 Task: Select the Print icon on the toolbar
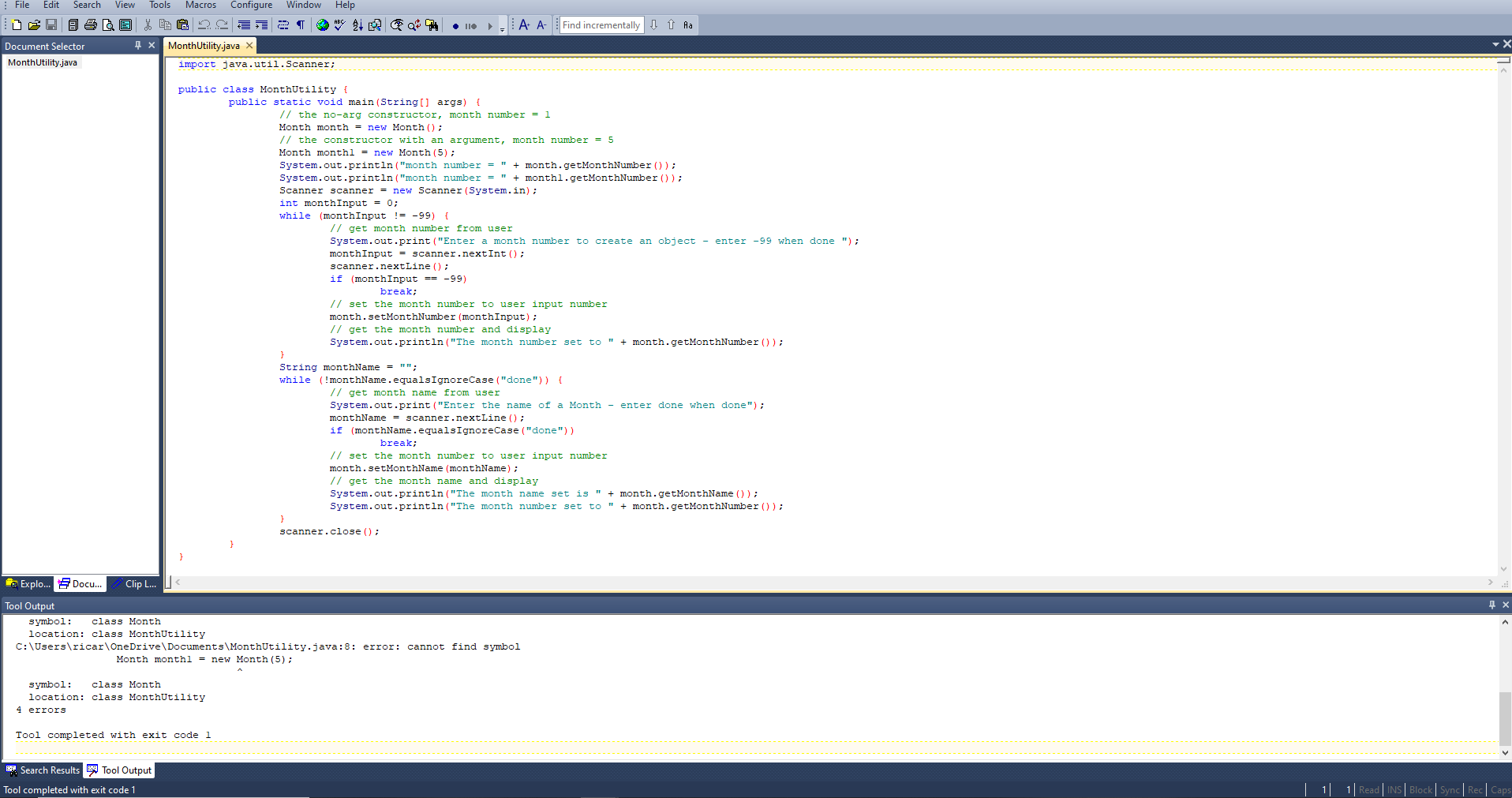click(89, 24)
